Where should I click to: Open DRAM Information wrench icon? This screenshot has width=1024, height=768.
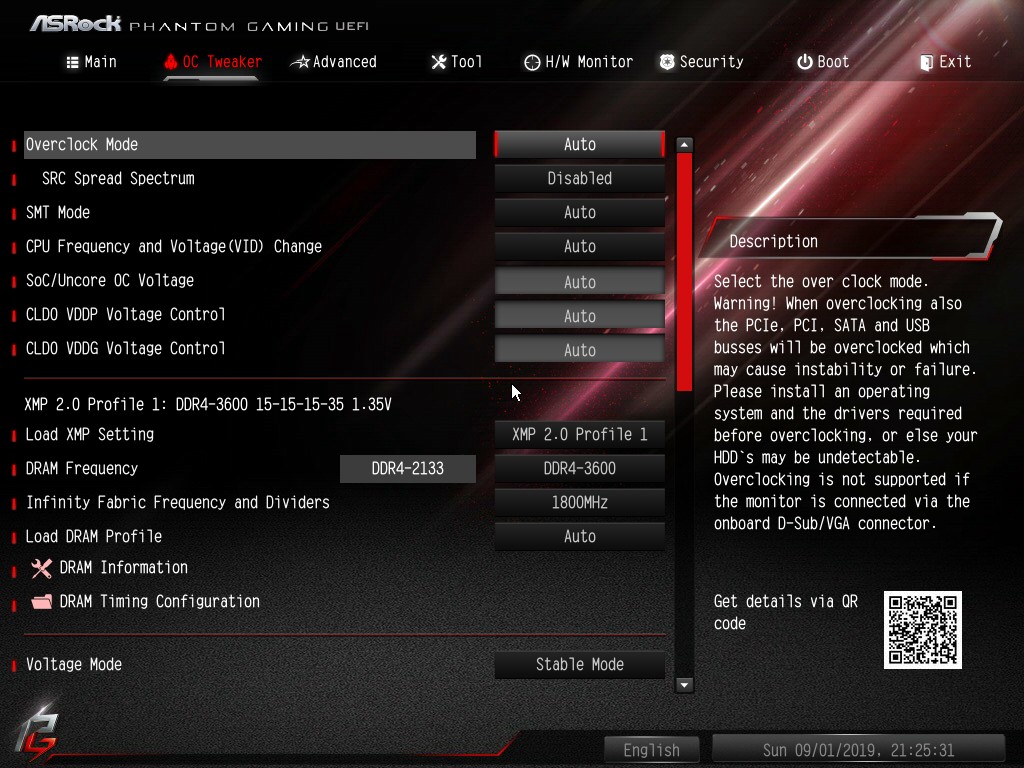click(x=41, y=568)
